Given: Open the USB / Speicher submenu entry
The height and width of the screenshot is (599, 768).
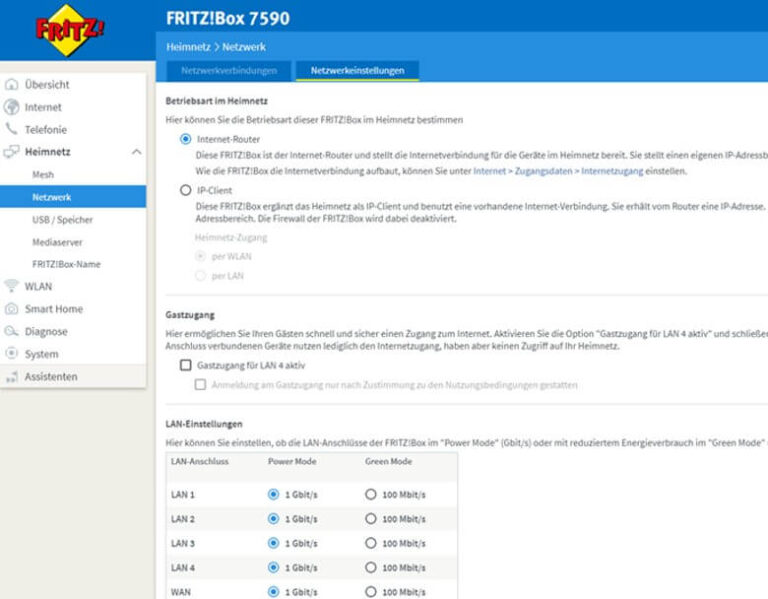Looking at the screenshot, I should (62, 219).
